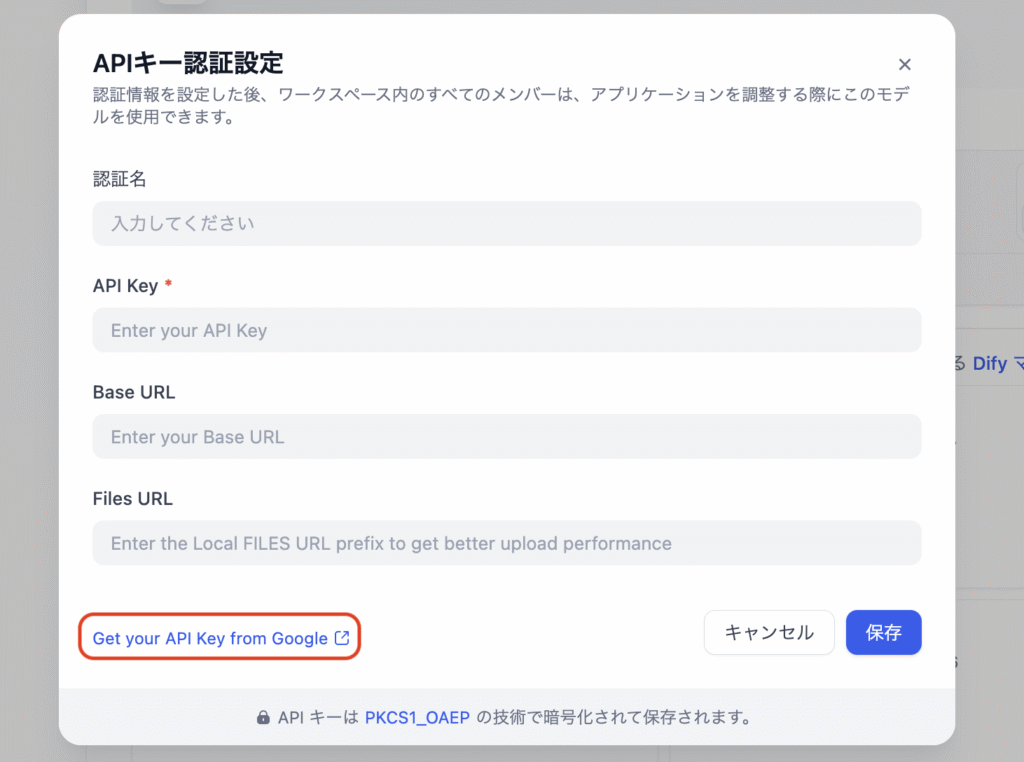This screenshot has width=1024, height=762.
Task: Open the PKCS1_OAEP link
Action: (x=417, y=718)
